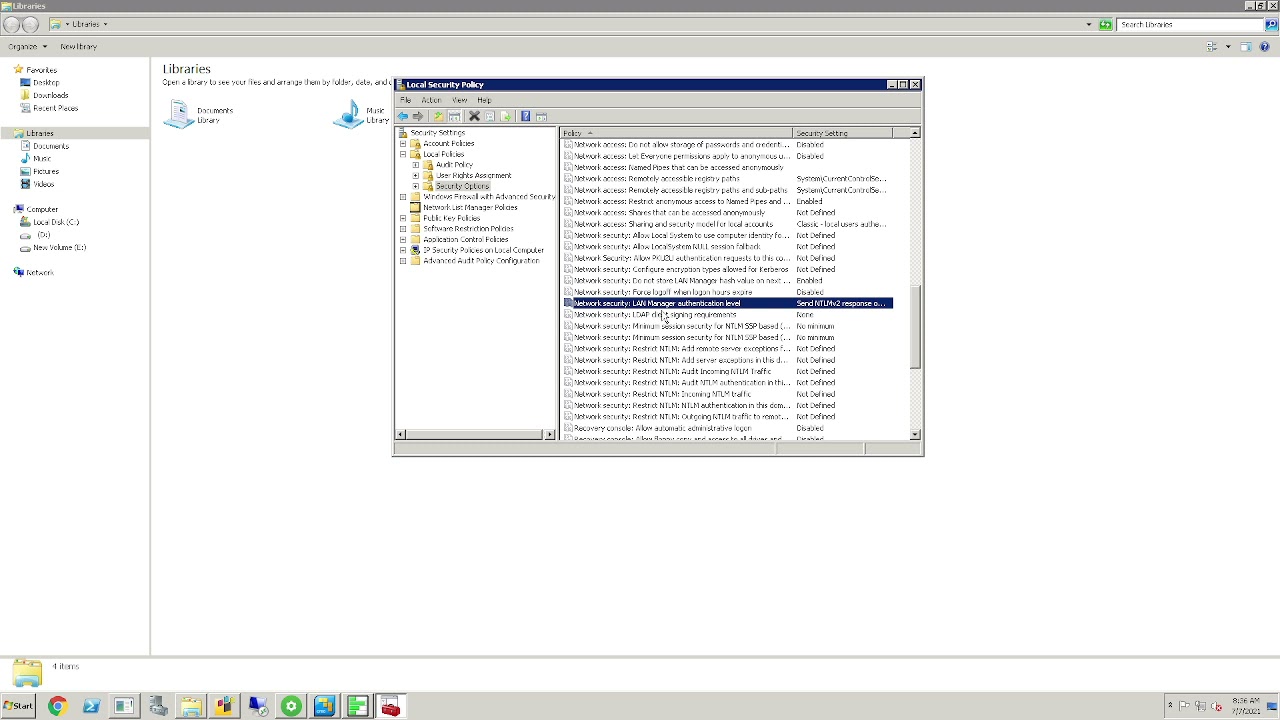Select the Security Options tree item
Viewport: 1280px width, 720px height.
click(x=462, y=186)
